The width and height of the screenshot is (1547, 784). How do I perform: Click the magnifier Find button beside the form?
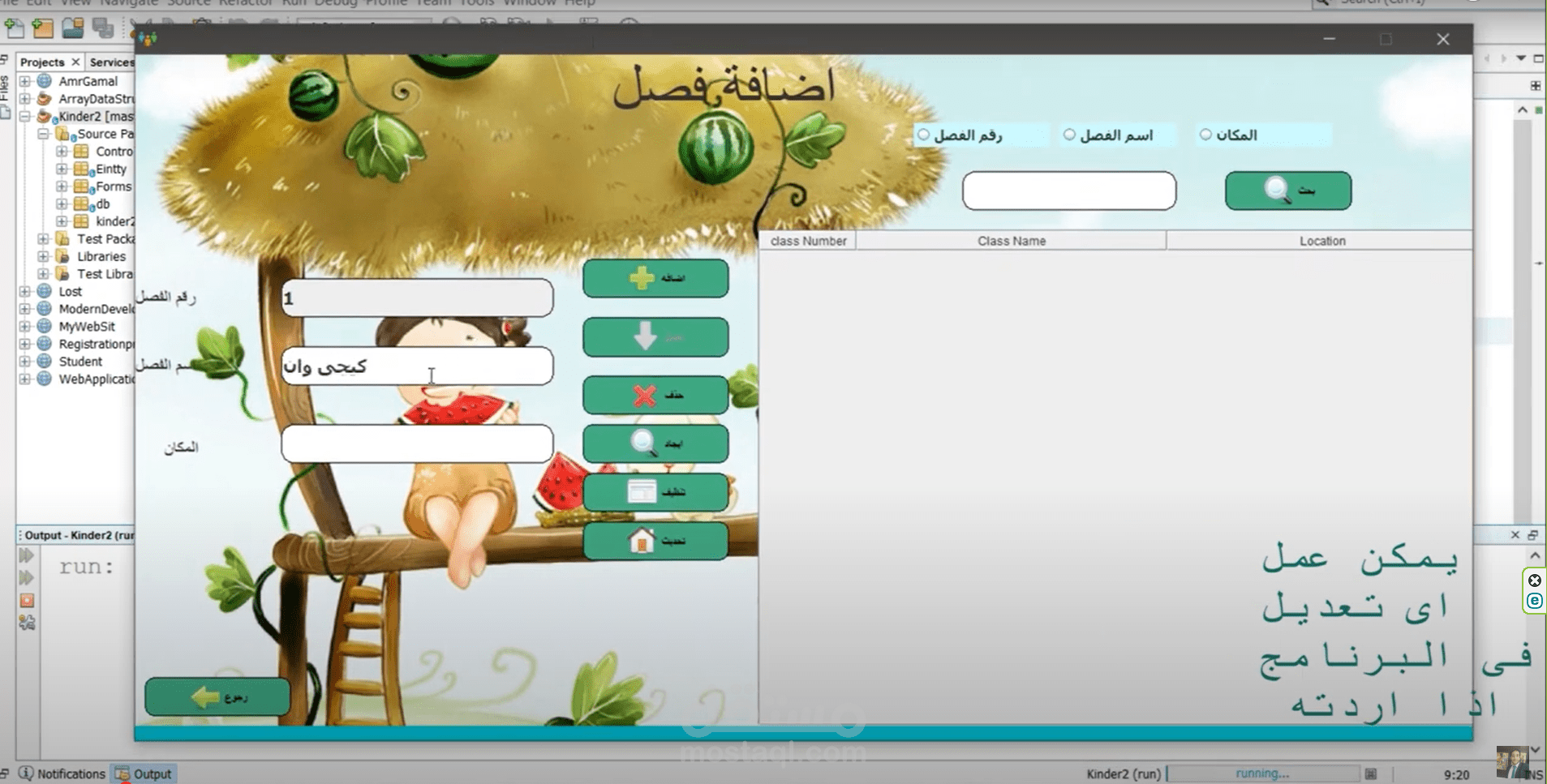click(655, 443)
